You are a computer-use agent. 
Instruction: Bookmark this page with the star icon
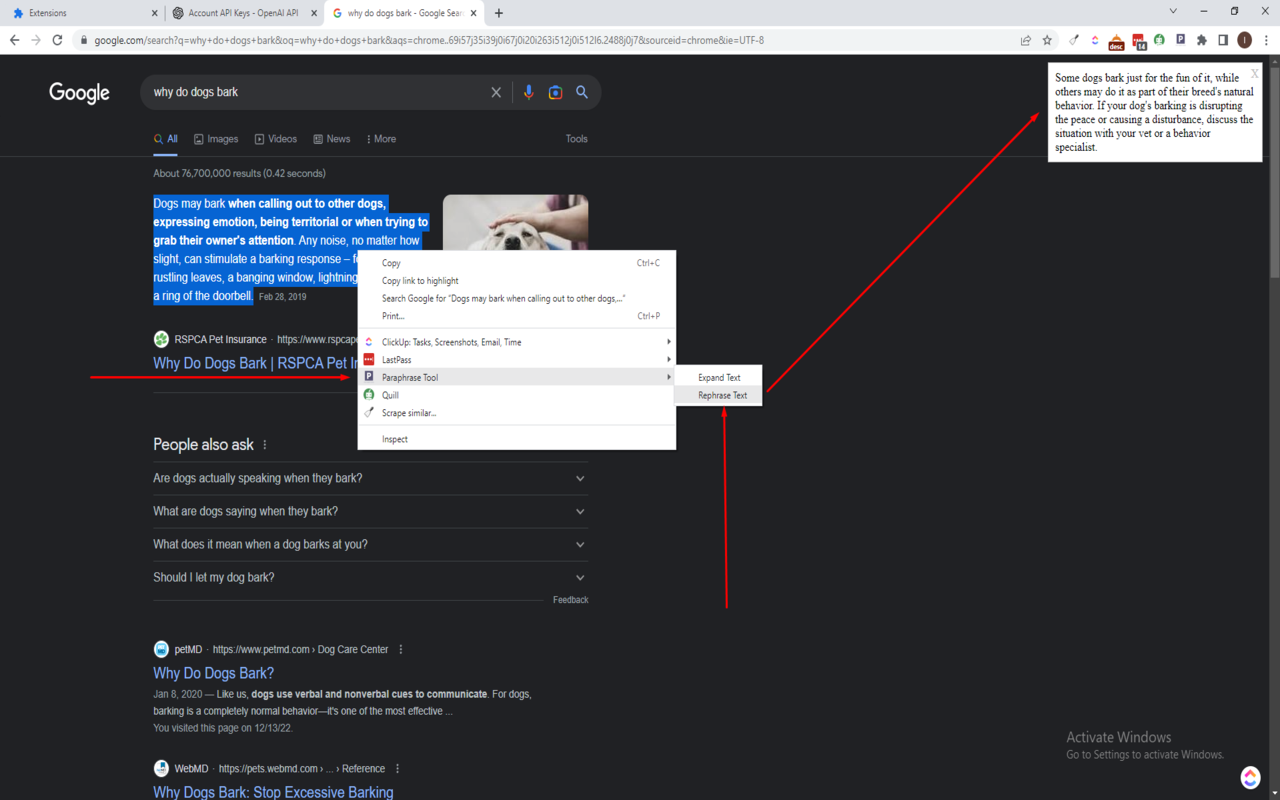1047,40
